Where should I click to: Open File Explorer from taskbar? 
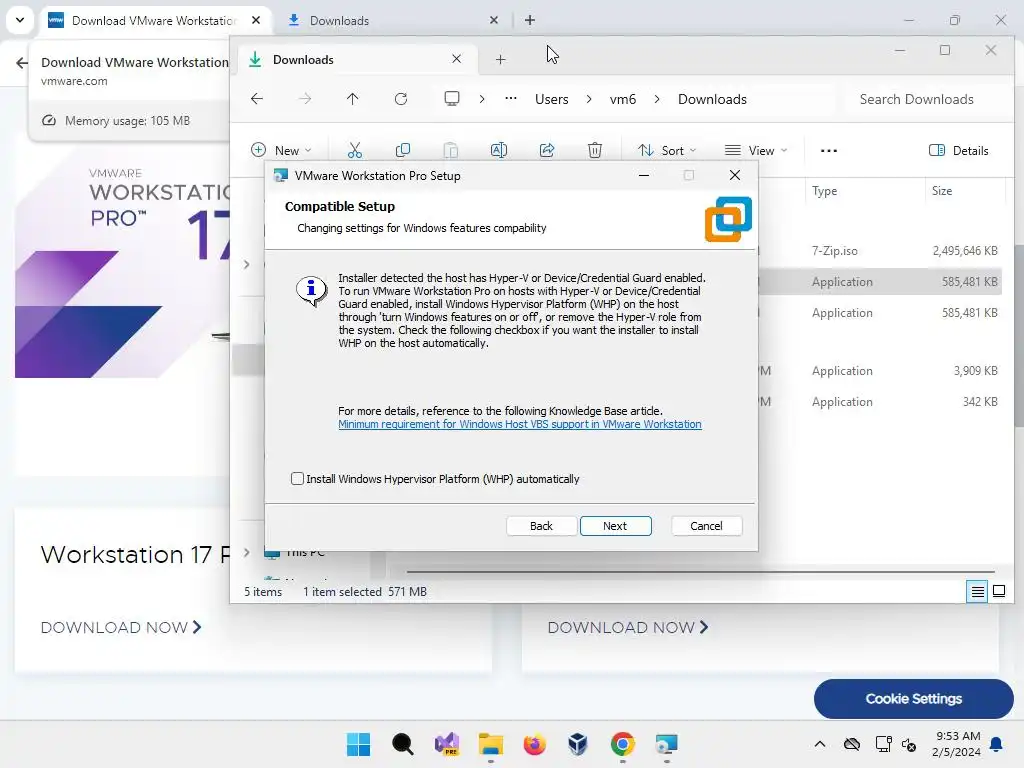[490, 744]
